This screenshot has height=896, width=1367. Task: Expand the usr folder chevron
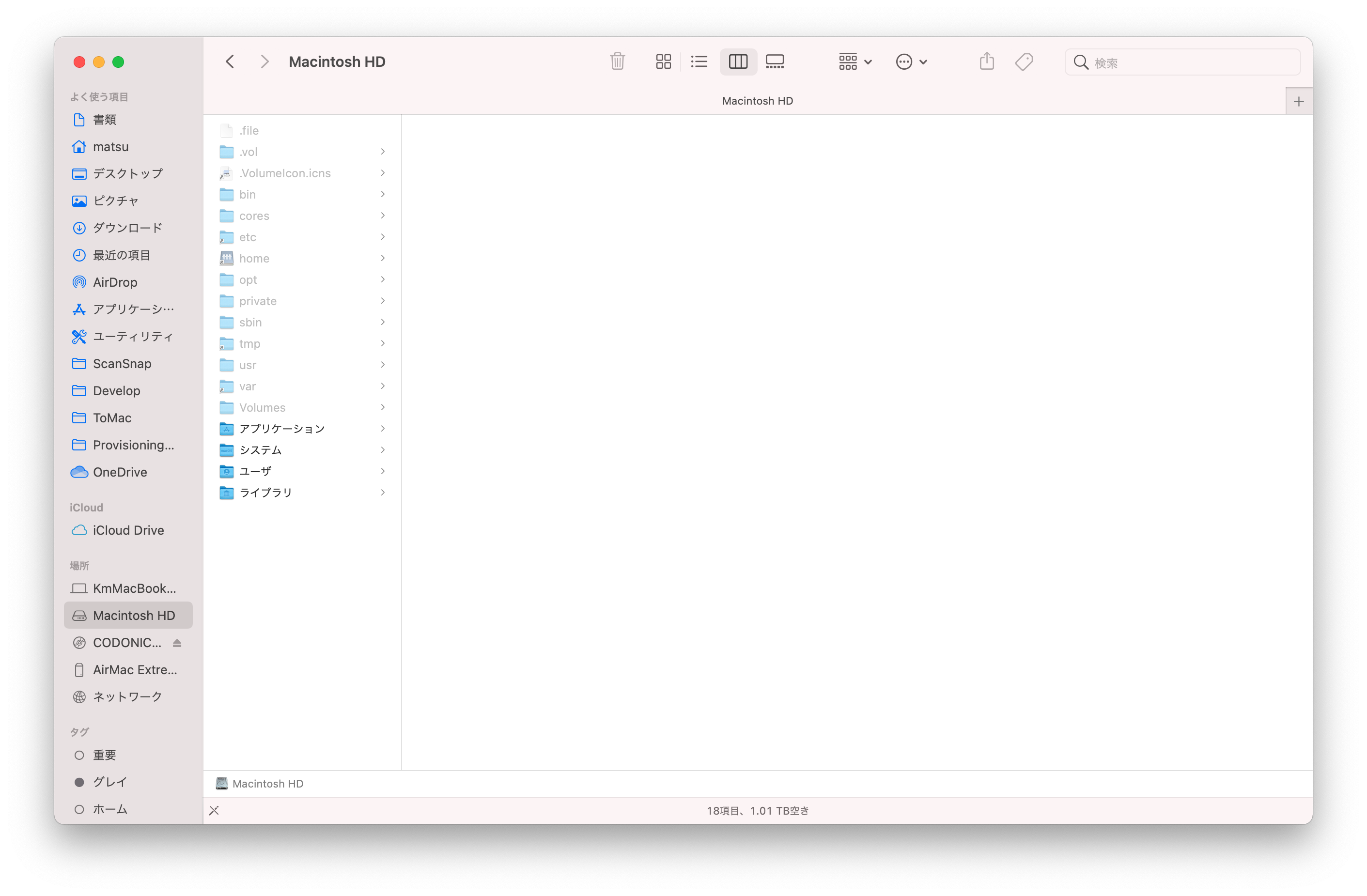[x=383, y=365]
